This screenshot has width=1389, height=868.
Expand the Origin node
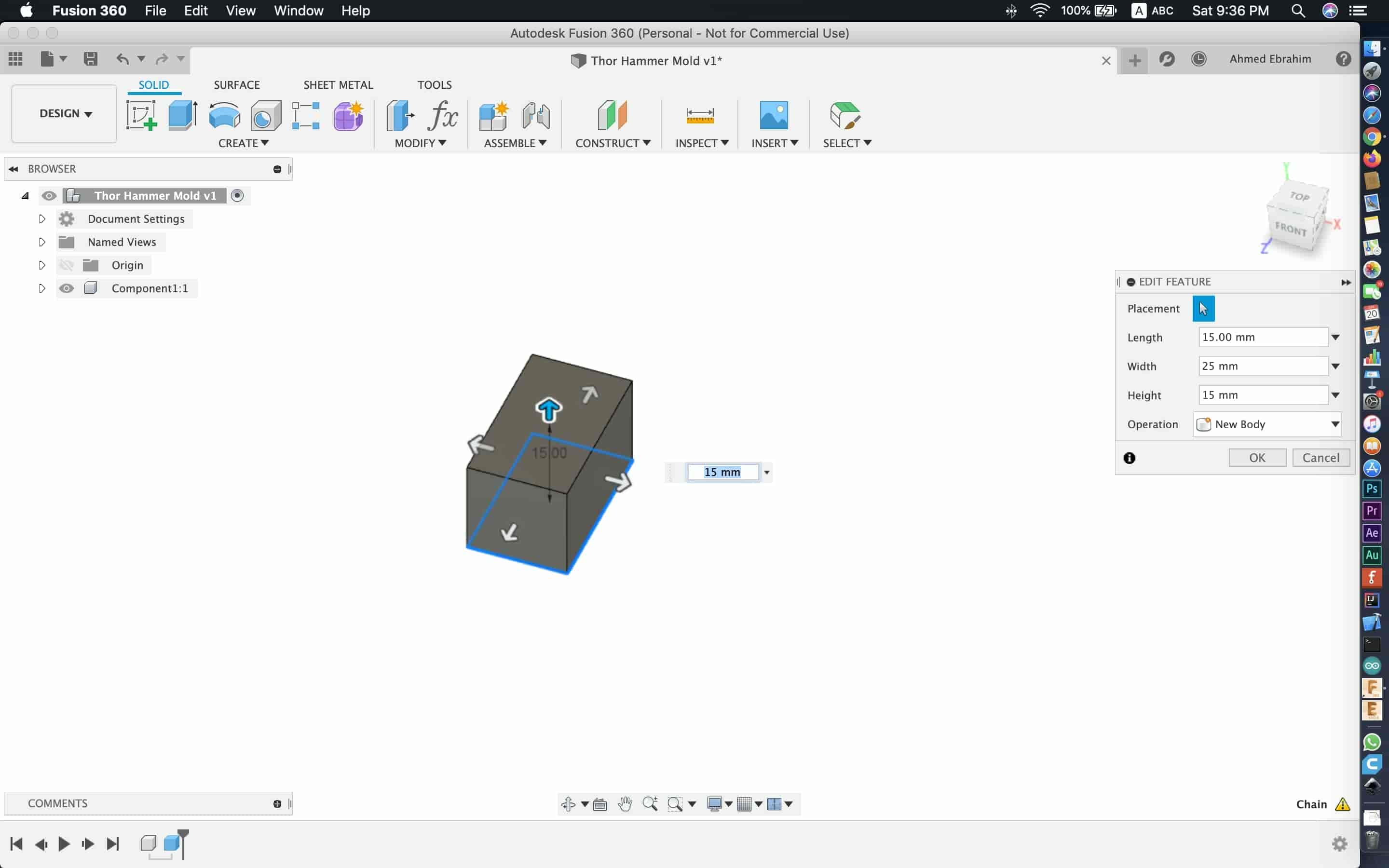[42, 265]
